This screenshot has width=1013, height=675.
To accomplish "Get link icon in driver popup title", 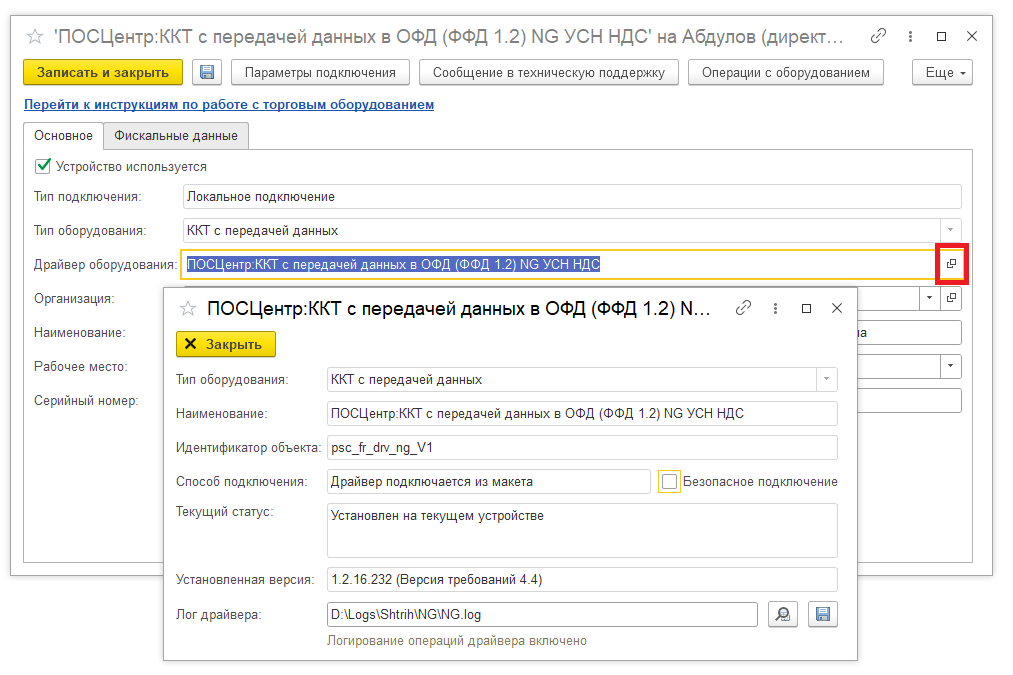I will point(743,308).
